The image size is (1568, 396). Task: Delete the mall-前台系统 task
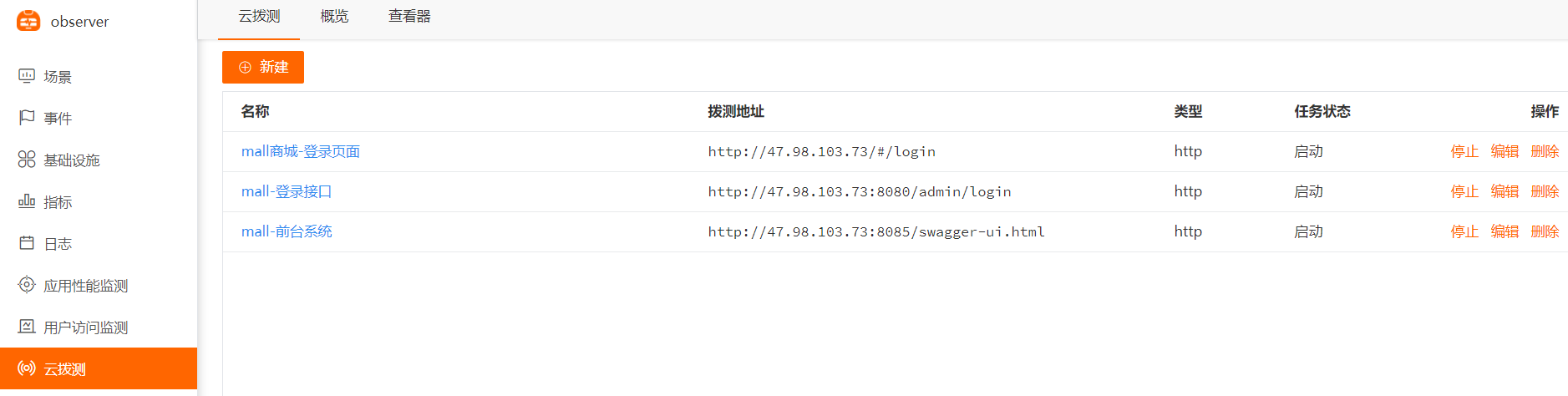[x=1545, y=231]
